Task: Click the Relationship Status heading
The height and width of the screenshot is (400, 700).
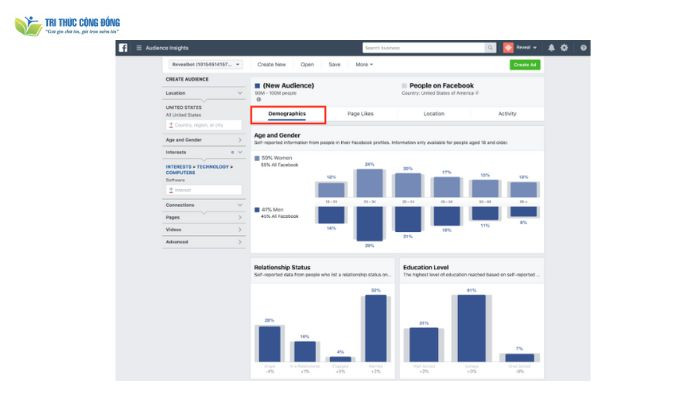Action: click(282, 267)
